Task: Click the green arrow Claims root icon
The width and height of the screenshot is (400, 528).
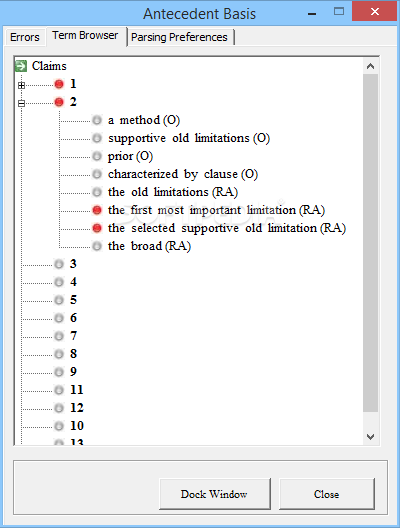Action: click(21, 66)
